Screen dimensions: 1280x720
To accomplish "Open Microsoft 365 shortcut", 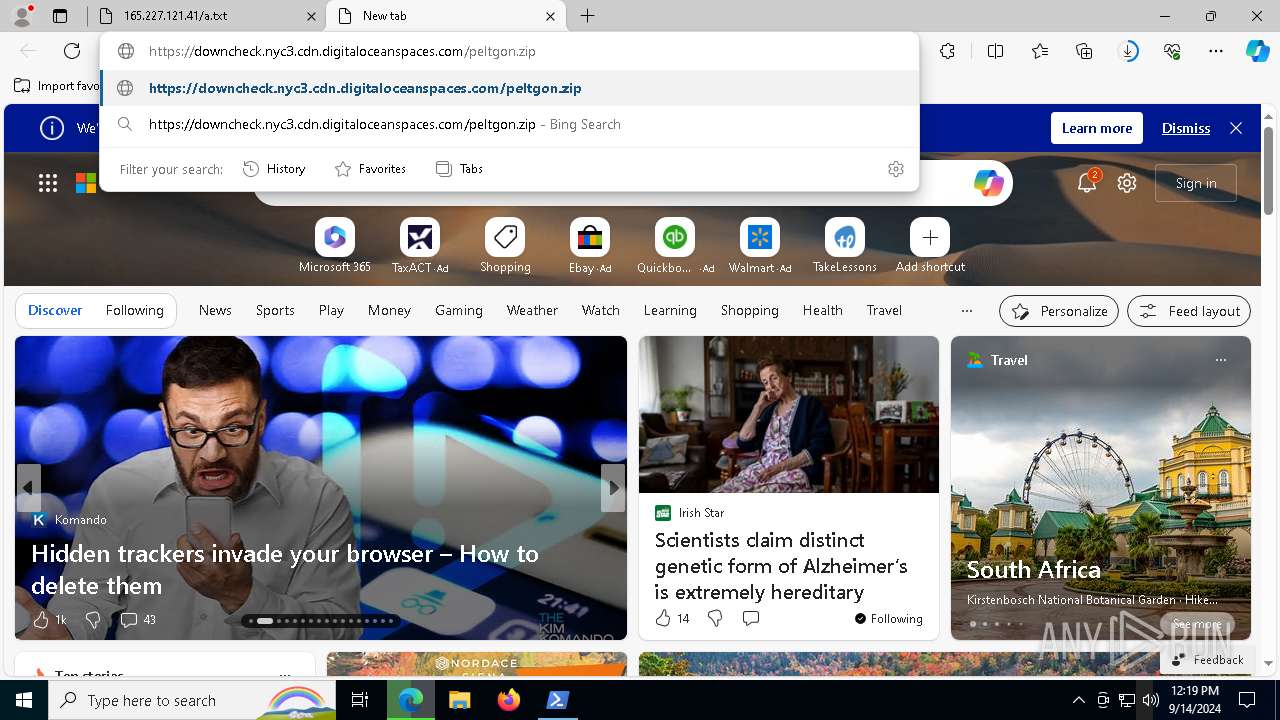I will tap(335, 247).
